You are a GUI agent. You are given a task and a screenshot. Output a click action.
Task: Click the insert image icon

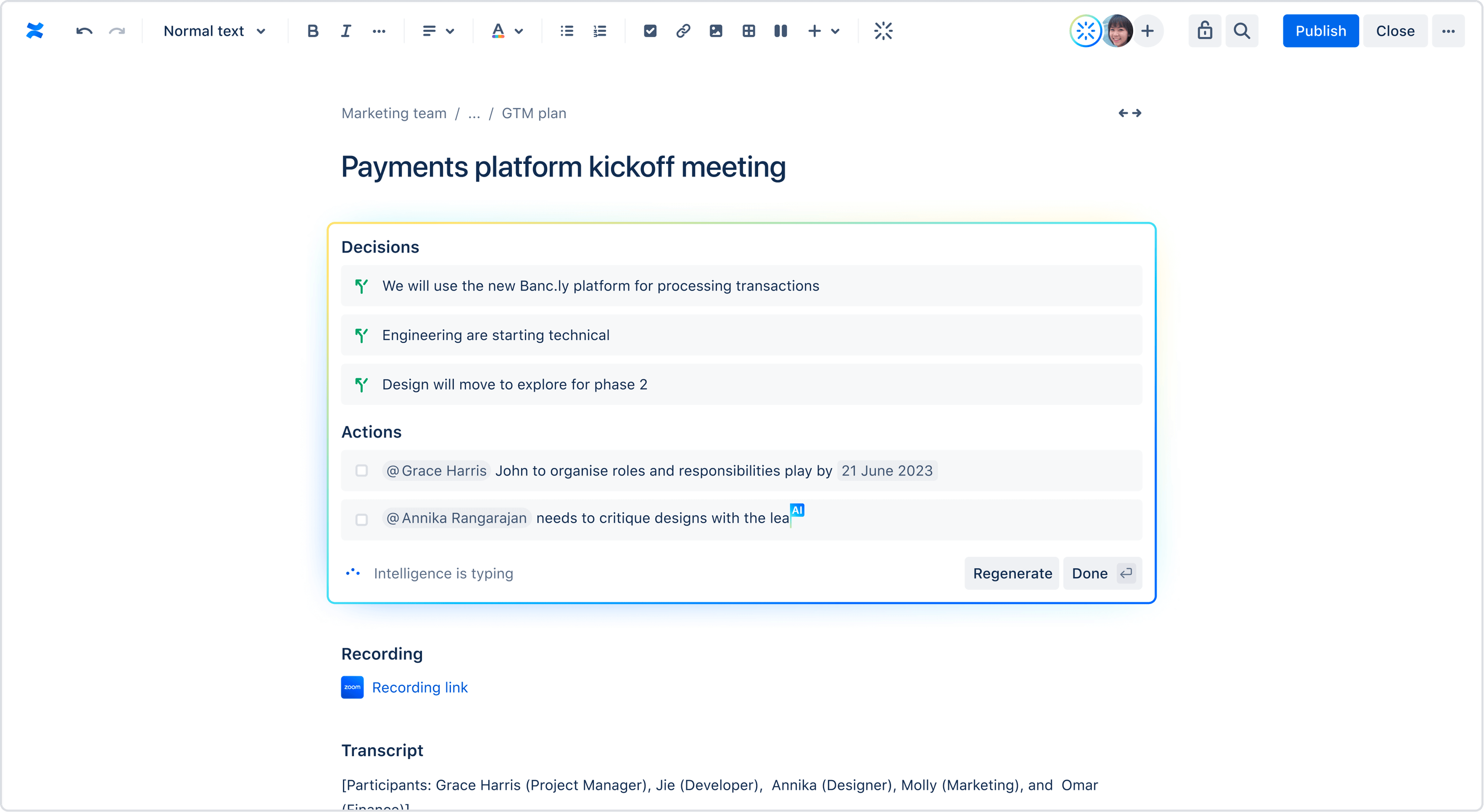click(x=715, y=30)
